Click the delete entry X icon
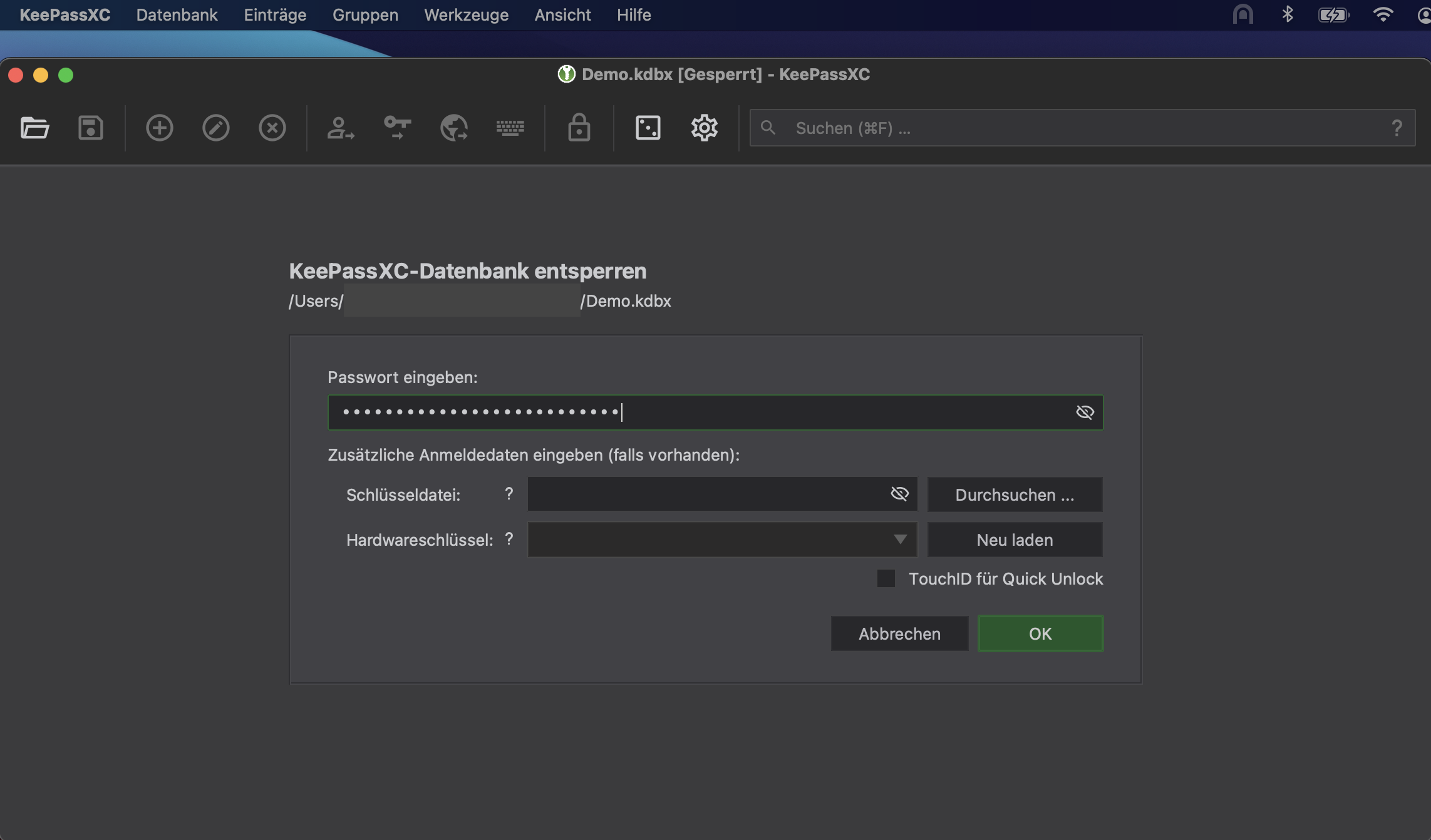This screenshot has height=840, width=1431. click(x=272, y=128)
